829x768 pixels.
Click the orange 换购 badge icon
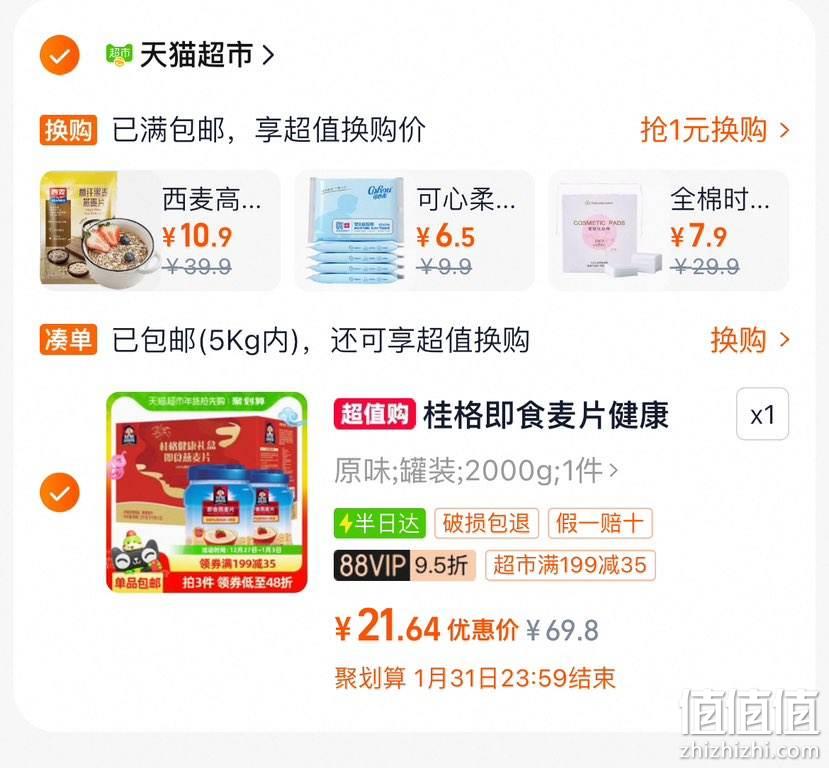tap(68, 130)
